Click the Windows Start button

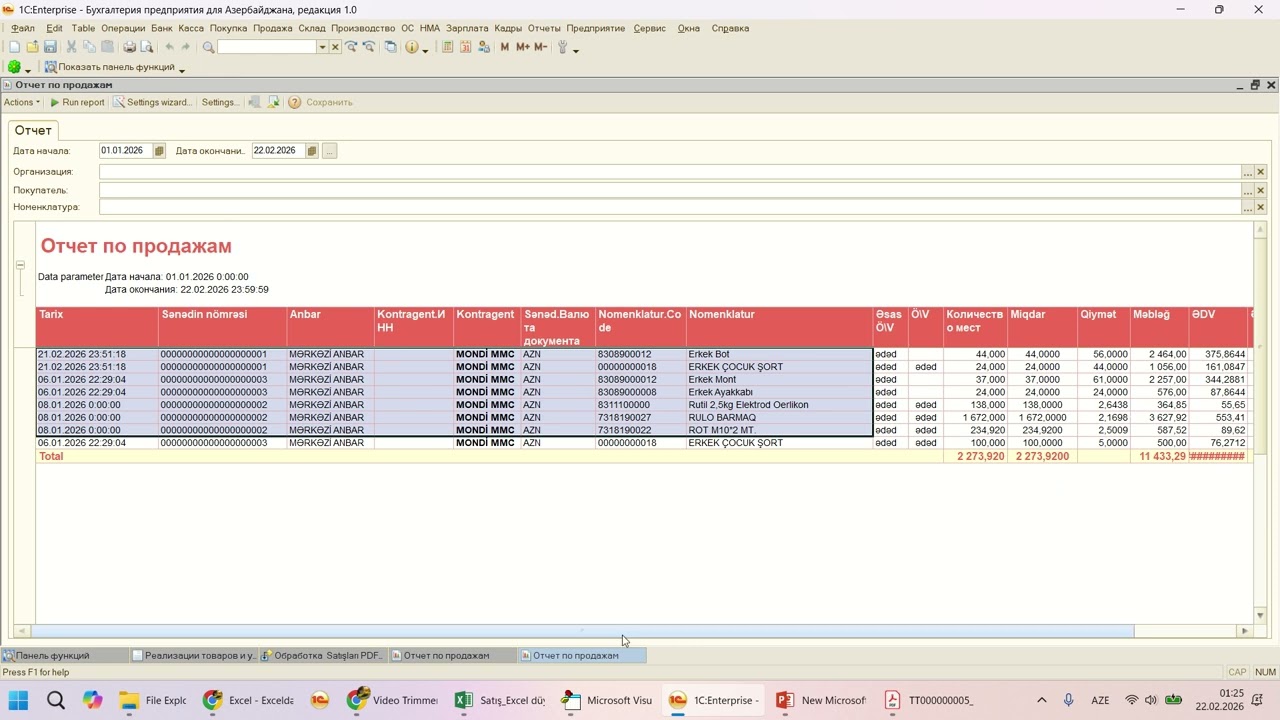(x=19, y=700)
